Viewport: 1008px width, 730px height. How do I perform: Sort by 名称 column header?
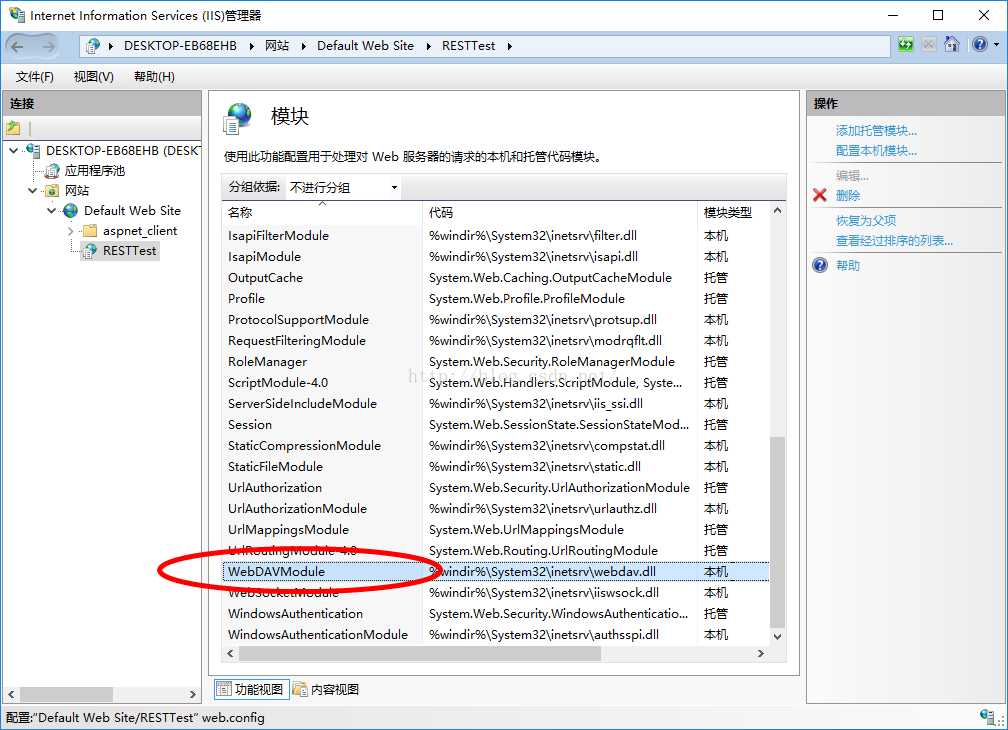[322, 212]
